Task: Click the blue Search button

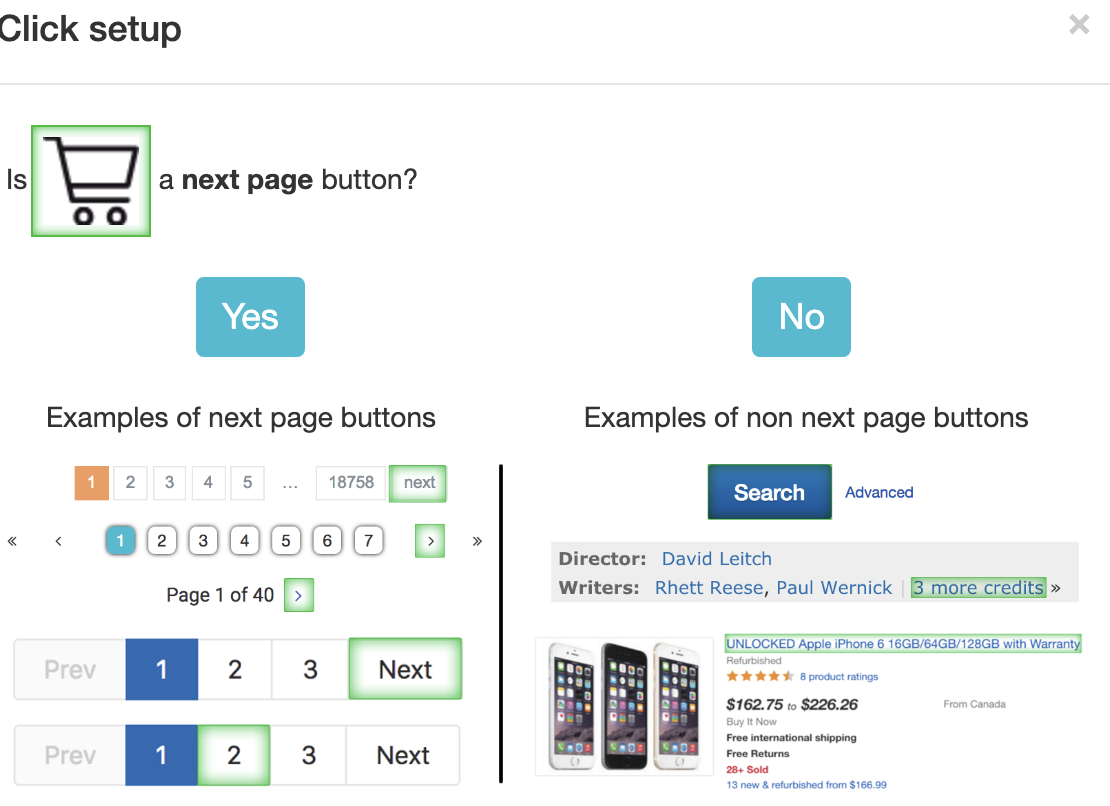Action: coord(769,492)
